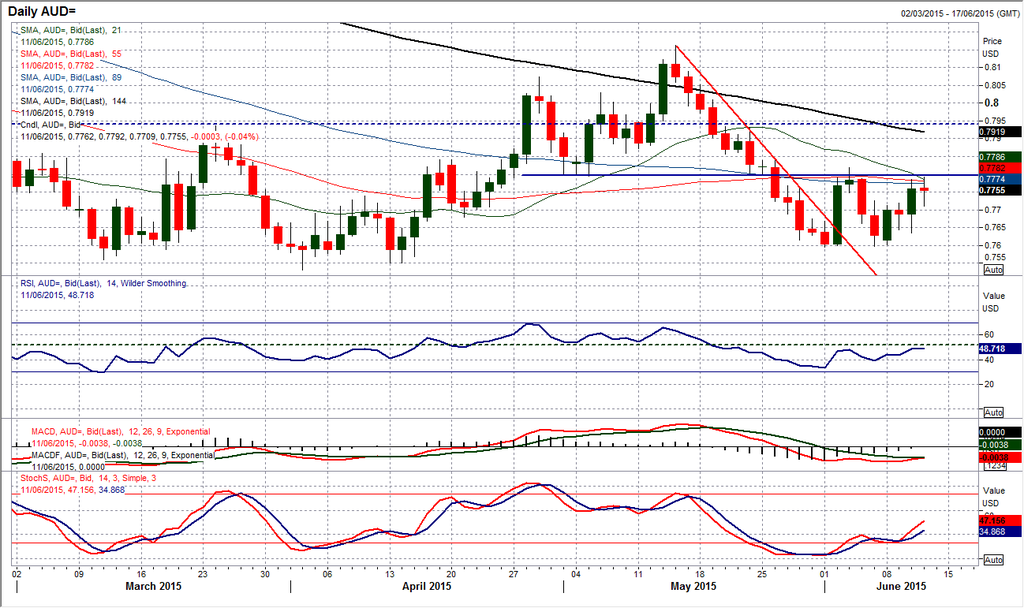
Task: Open the RSI Wilder Smoothing indicator label
Action: pyautogui.click(x=103, y=284)
